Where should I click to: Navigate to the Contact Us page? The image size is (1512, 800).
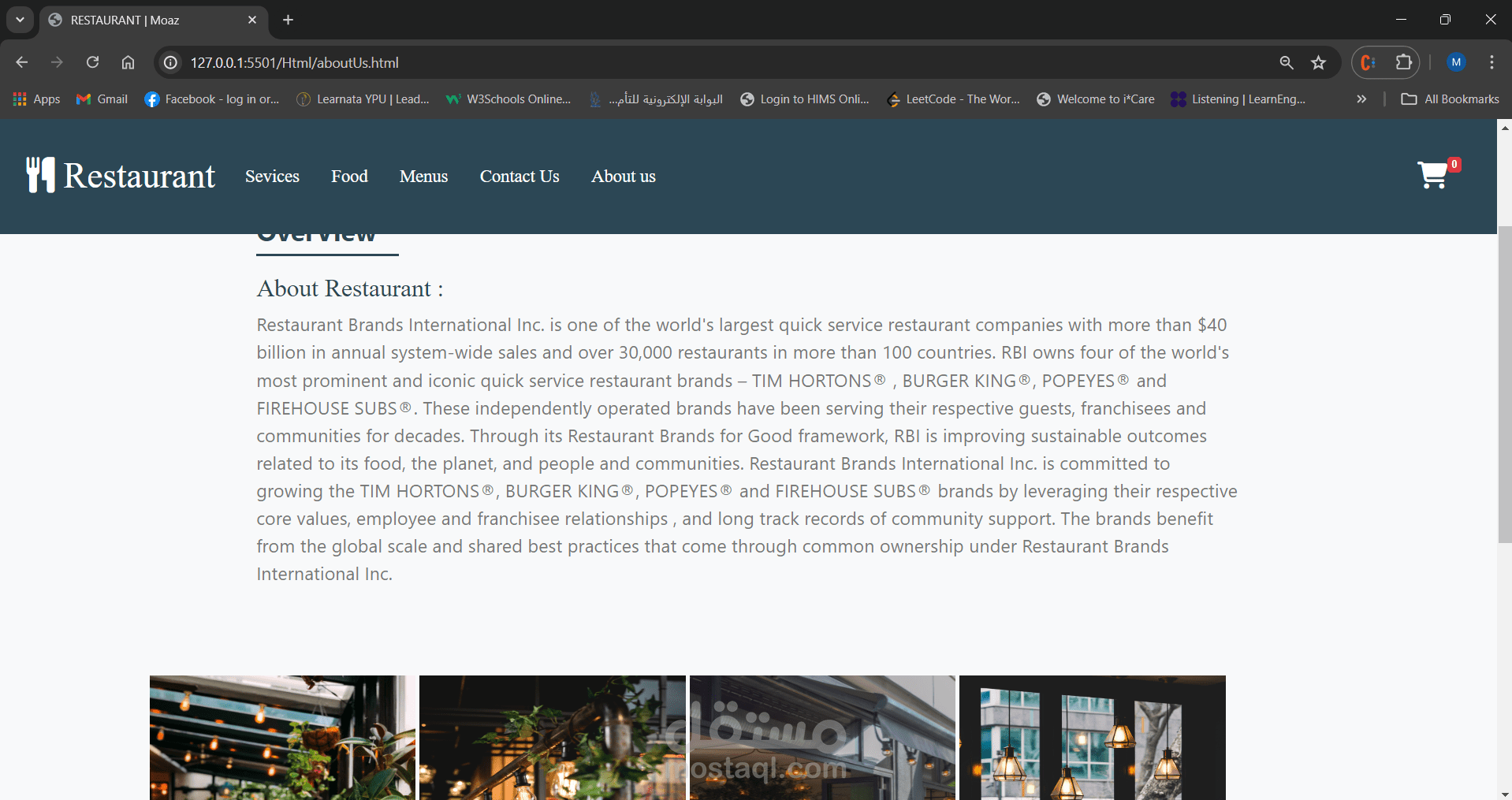[520, 177]
